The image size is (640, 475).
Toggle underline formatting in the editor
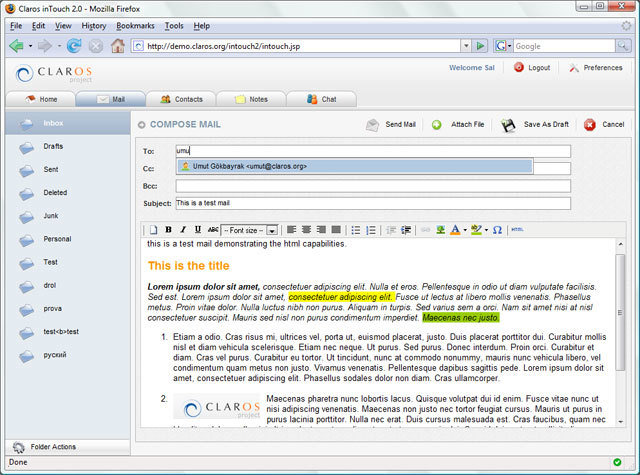(x=198, y=230)
